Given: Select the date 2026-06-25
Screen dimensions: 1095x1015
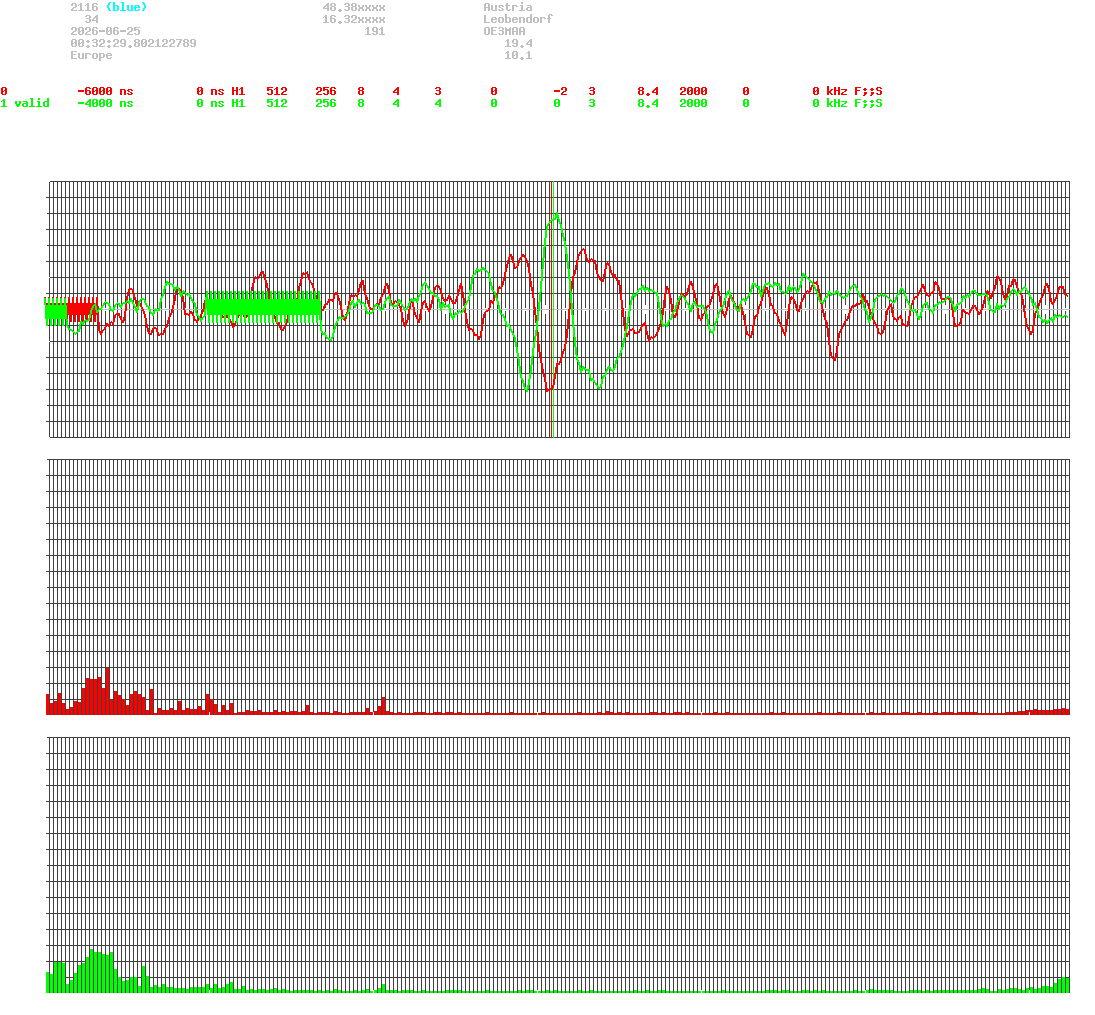Looking at the screenshot, I should coord(105,31).
